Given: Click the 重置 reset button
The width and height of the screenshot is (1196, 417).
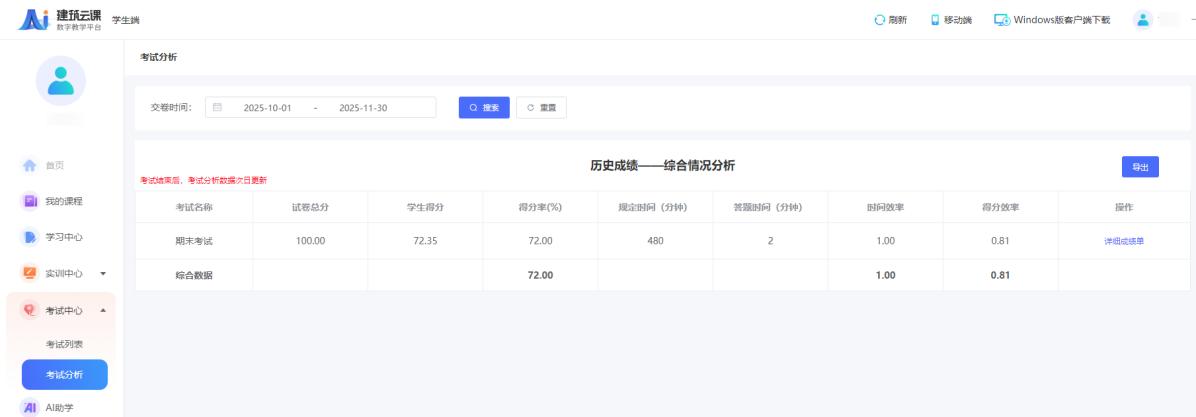Looking at the screenshot, I should point(541,108).
